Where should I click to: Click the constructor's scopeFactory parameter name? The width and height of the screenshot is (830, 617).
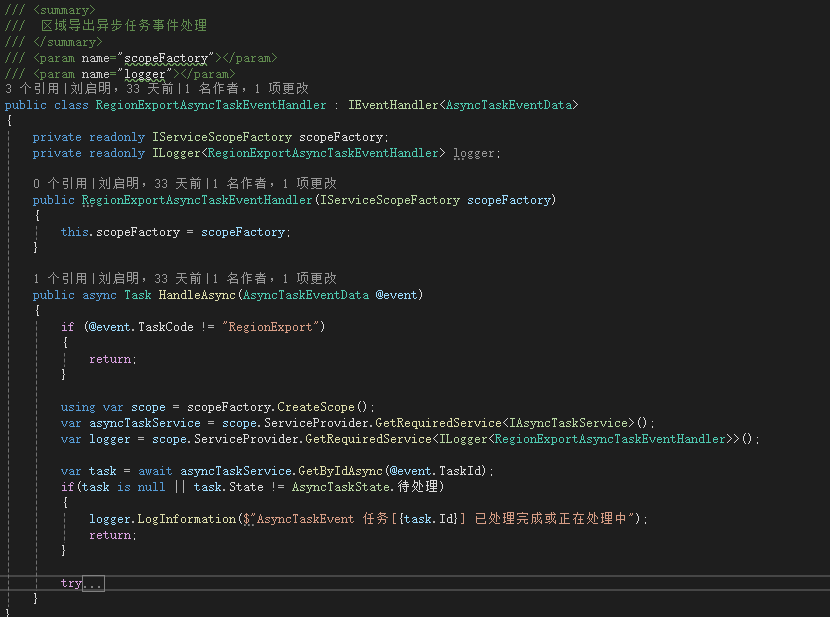(509, 200)
